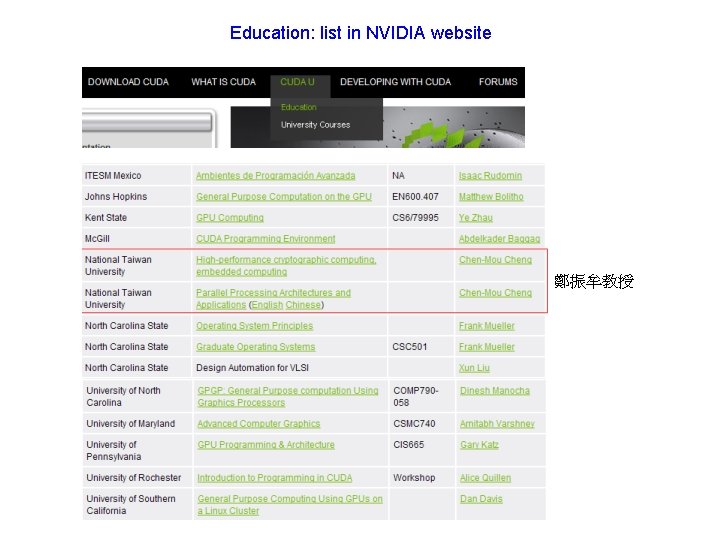Open Abdelkader Baggag instructor link
The width and height of the screenshot is (720, 540).
pos(500,239)
